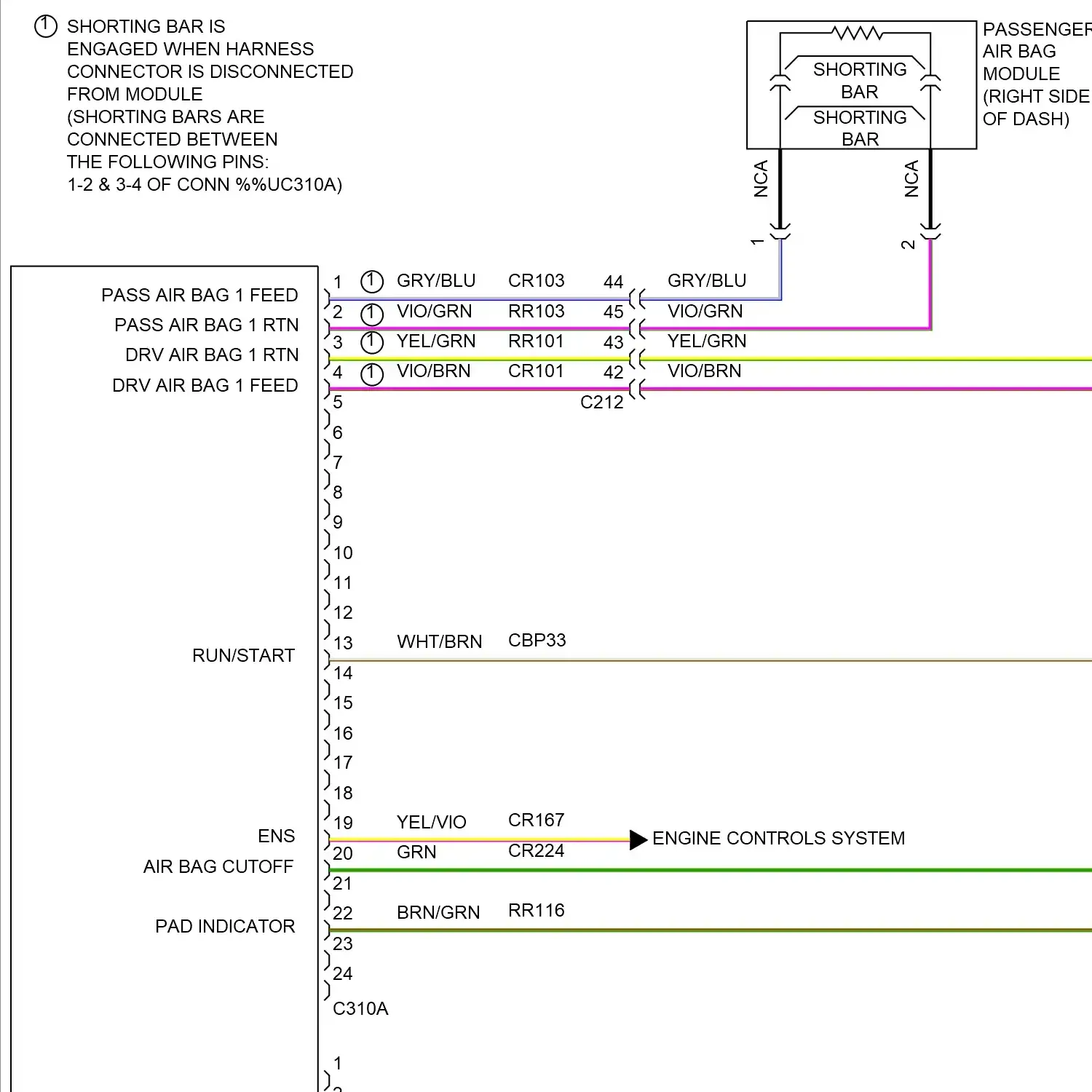Select circuit number RR103
The width and height of the screenshot is (1092, 1092).
click(x=537, y=311)
